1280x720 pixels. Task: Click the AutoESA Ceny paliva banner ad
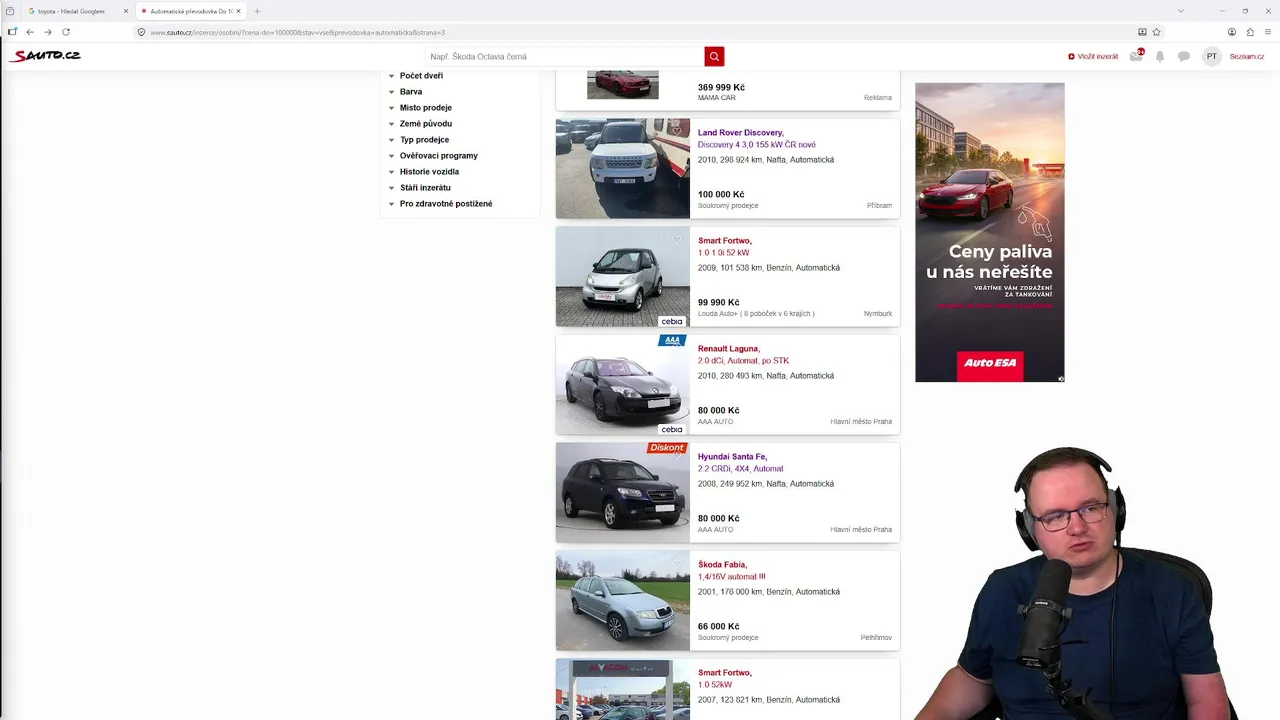990,232
